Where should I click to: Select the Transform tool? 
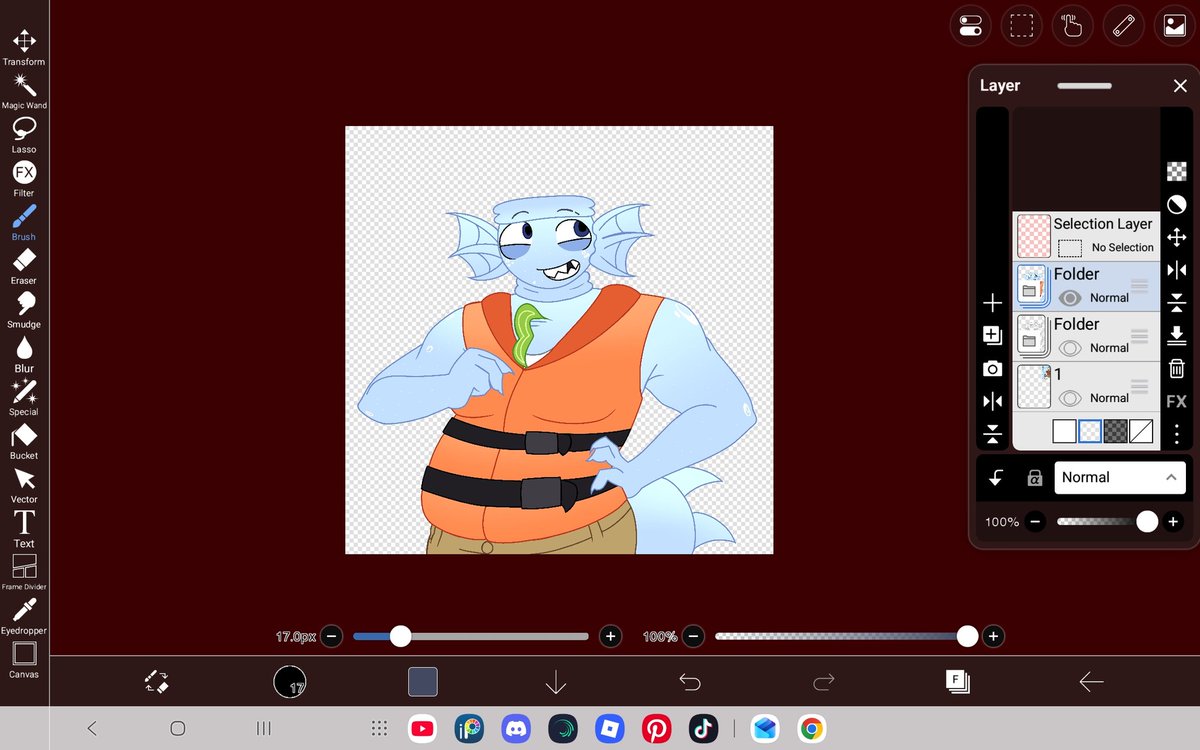24,46
